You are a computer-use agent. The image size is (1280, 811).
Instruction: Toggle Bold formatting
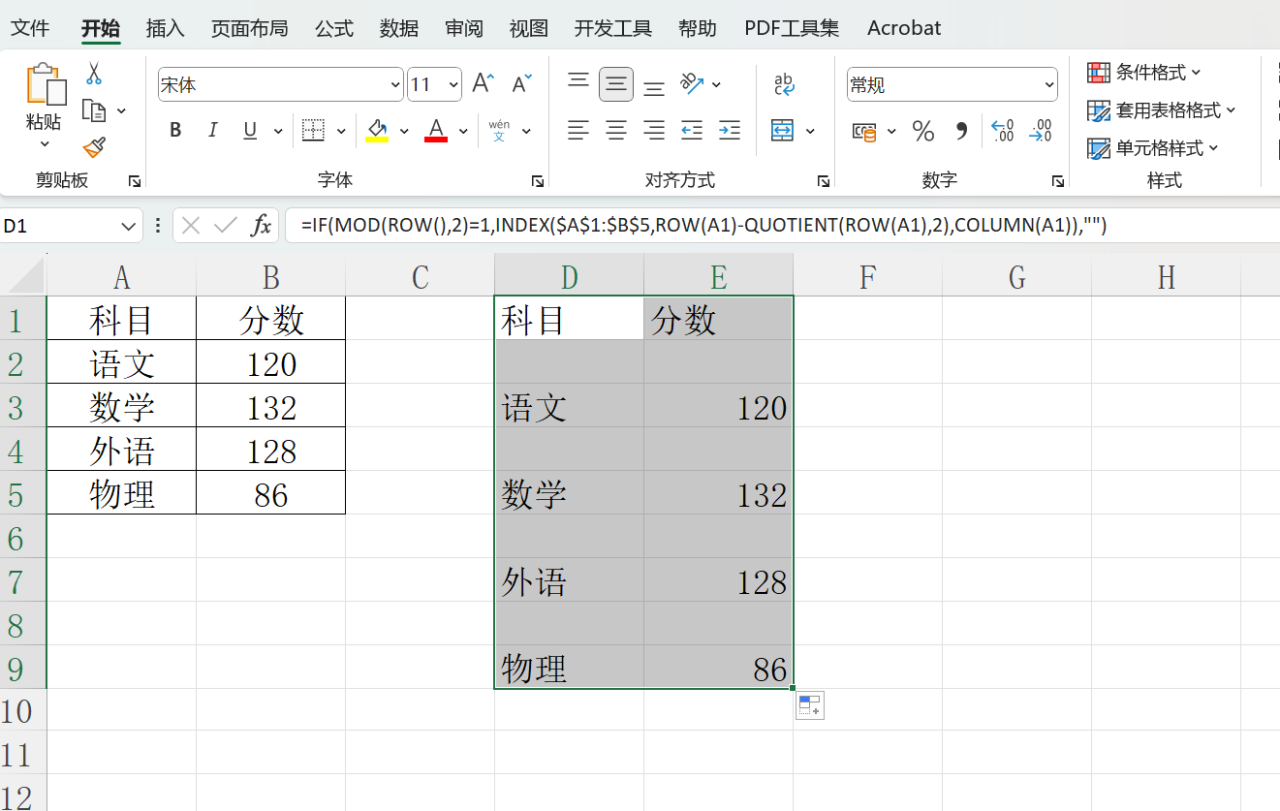(x=176, y=130)
